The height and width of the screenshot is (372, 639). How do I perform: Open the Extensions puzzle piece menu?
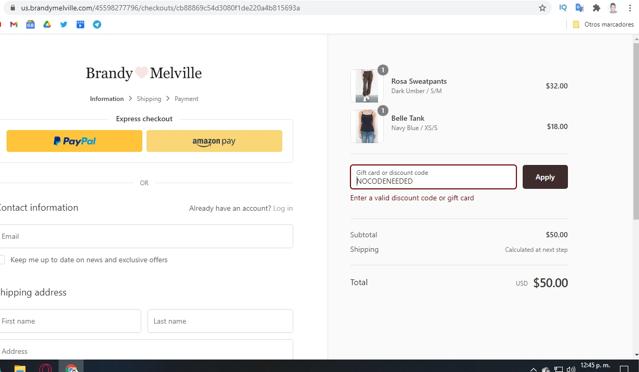coord(596,8)
